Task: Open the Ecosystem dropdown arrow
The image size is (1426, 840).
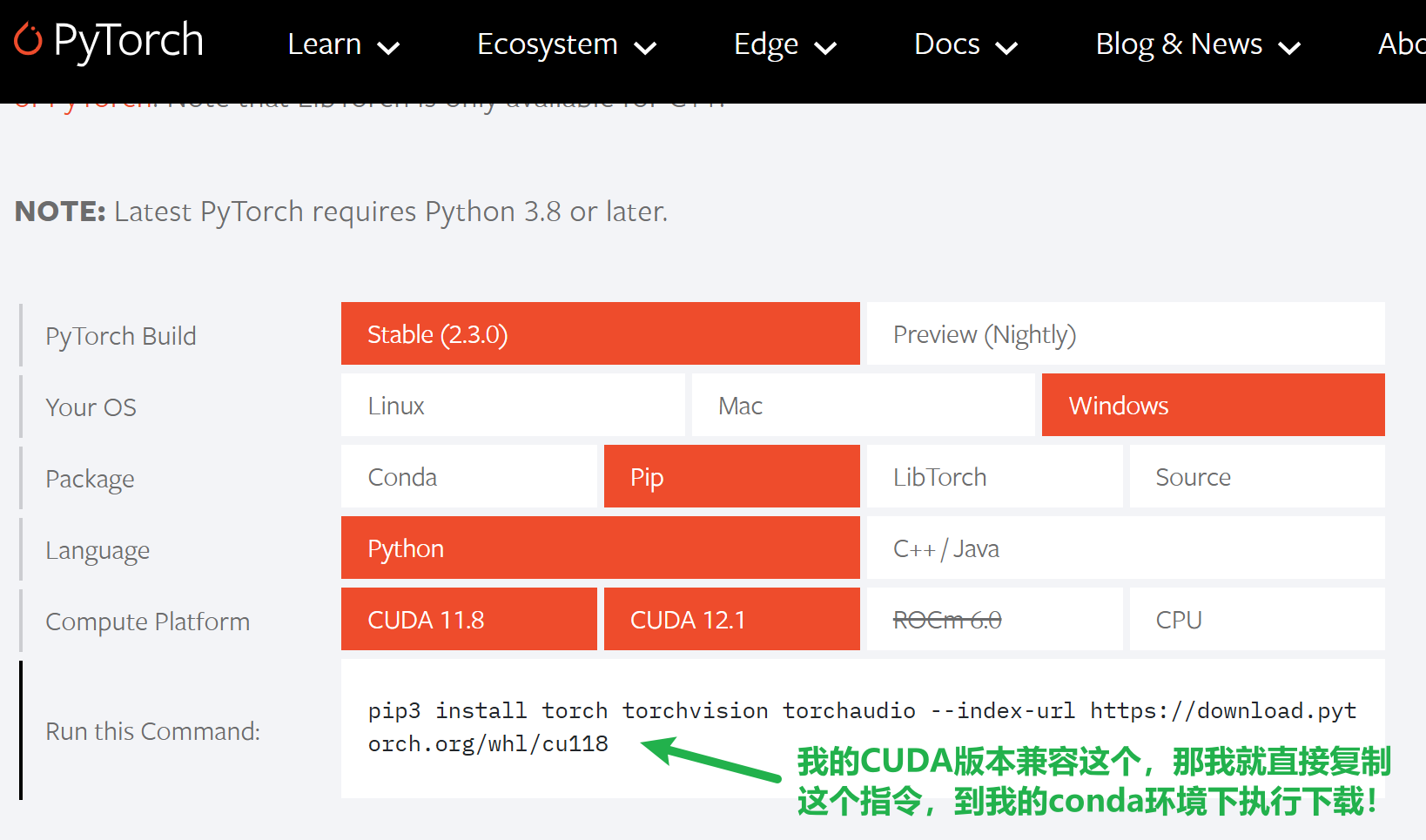Action: pyautogui.click(x=645, y=48)
